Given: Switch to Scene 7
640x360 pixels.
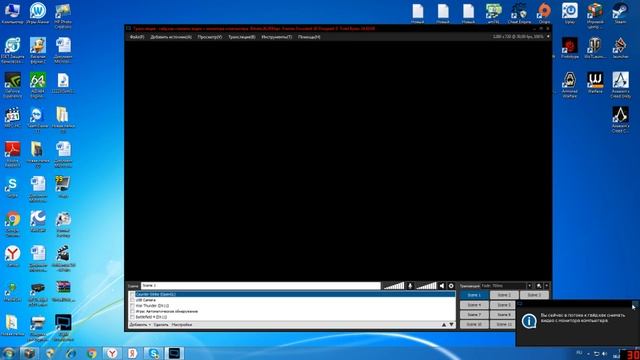Looking at the screenshot, I should pos(474,315).
